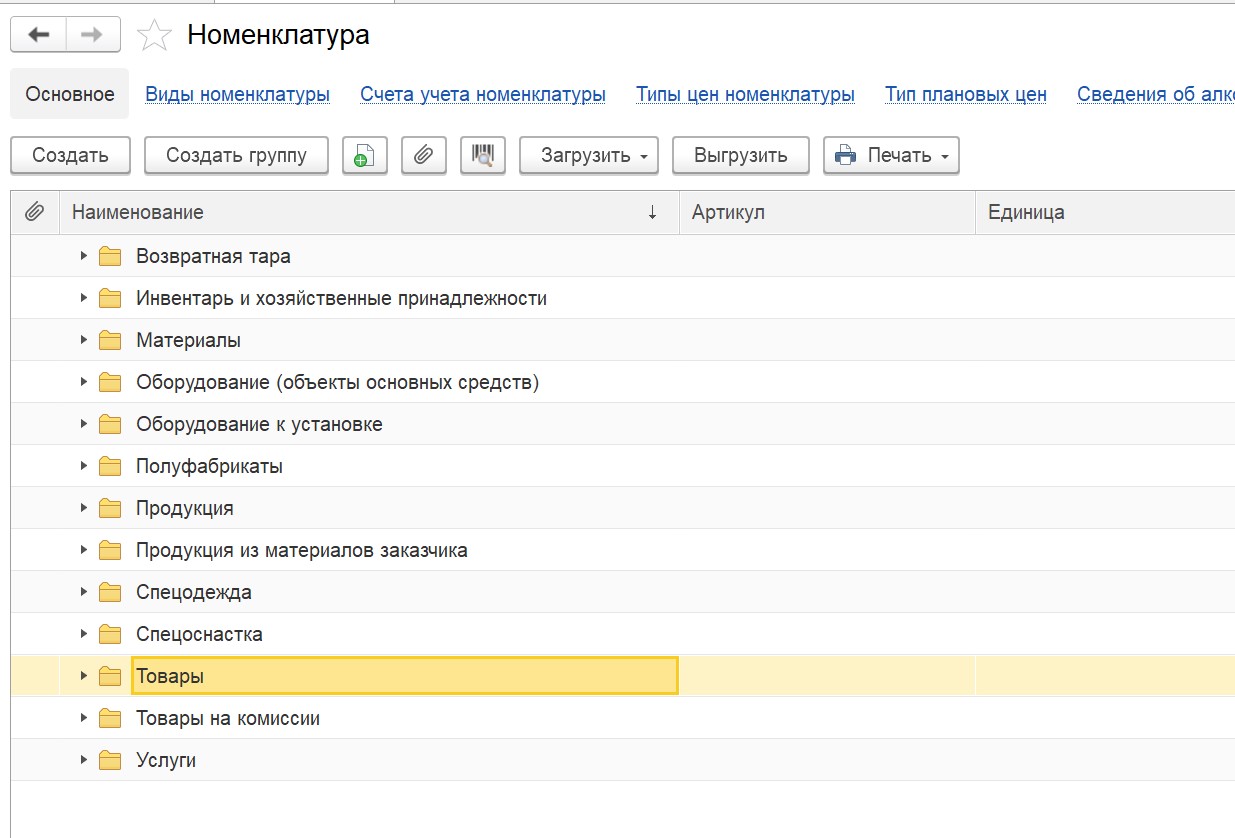Select the Спецоснастка row text
The width and height of the screenshot is (1235, 838).
[199, 634]
